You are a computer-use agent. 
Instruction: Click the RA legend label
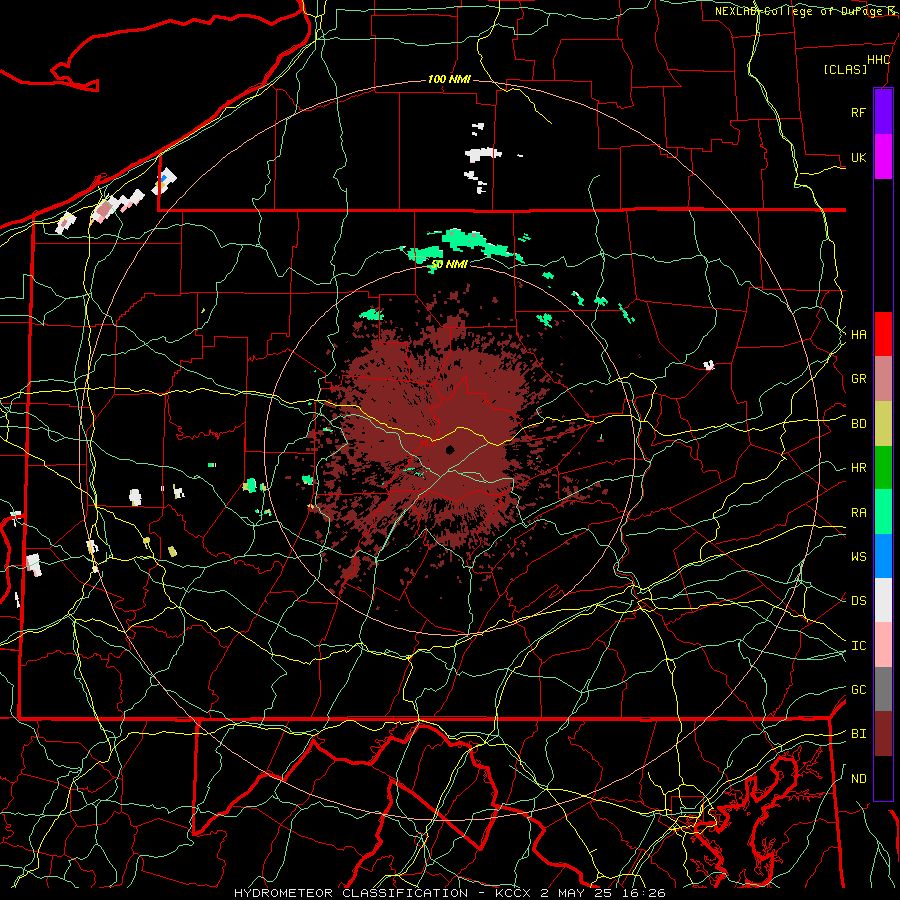point(858,512)
